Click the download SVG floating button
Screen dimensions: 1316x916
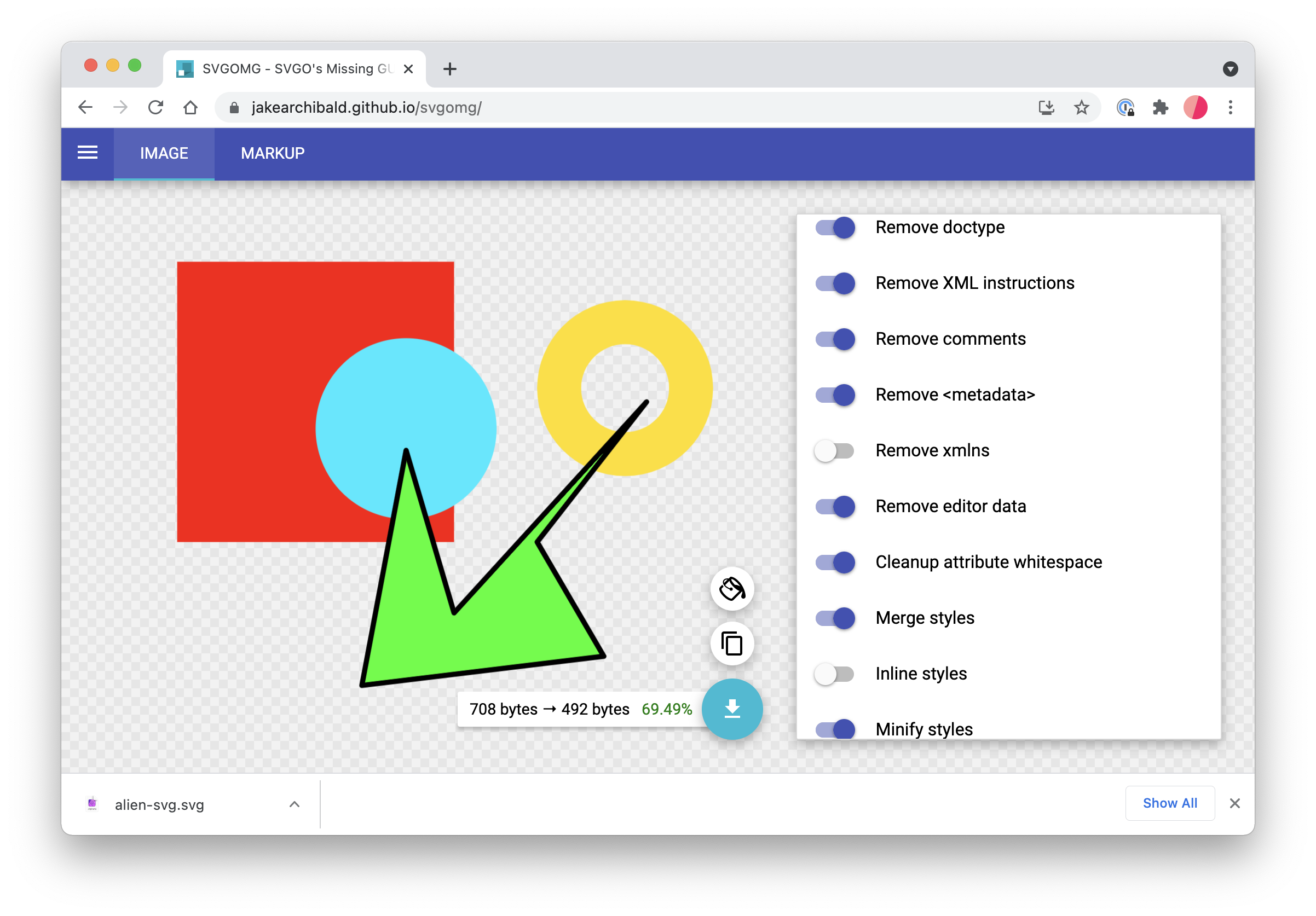click(732, 709)
